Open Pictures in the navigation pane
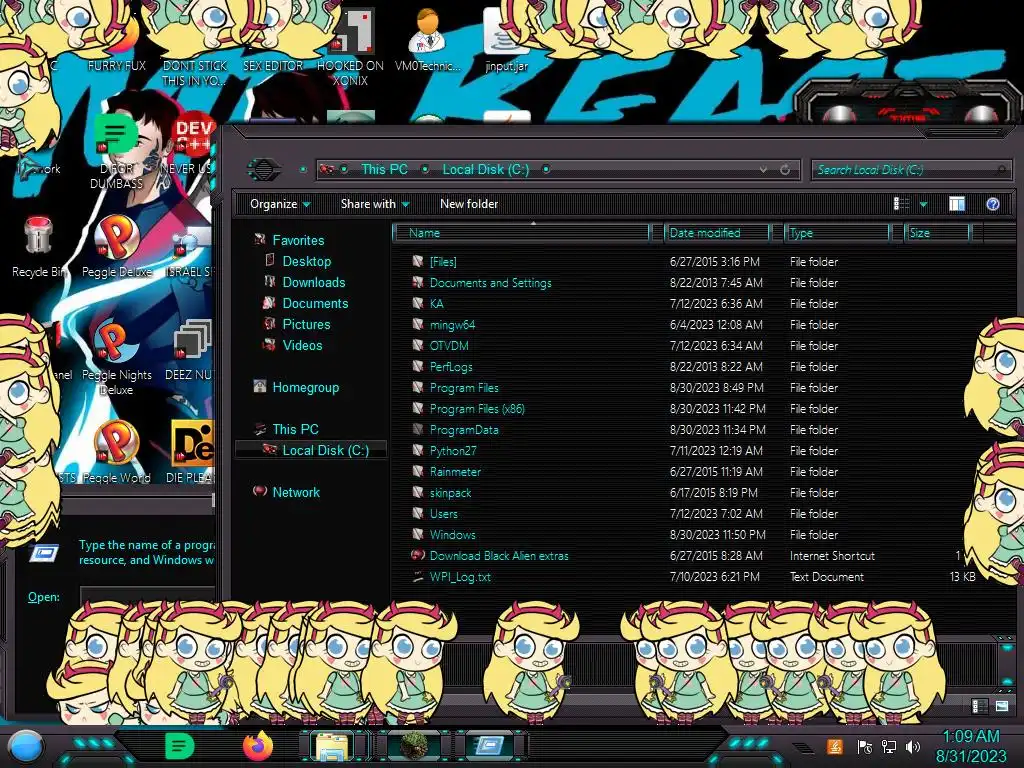Viewport: 1024px width, 768px height. coord(306,325)
